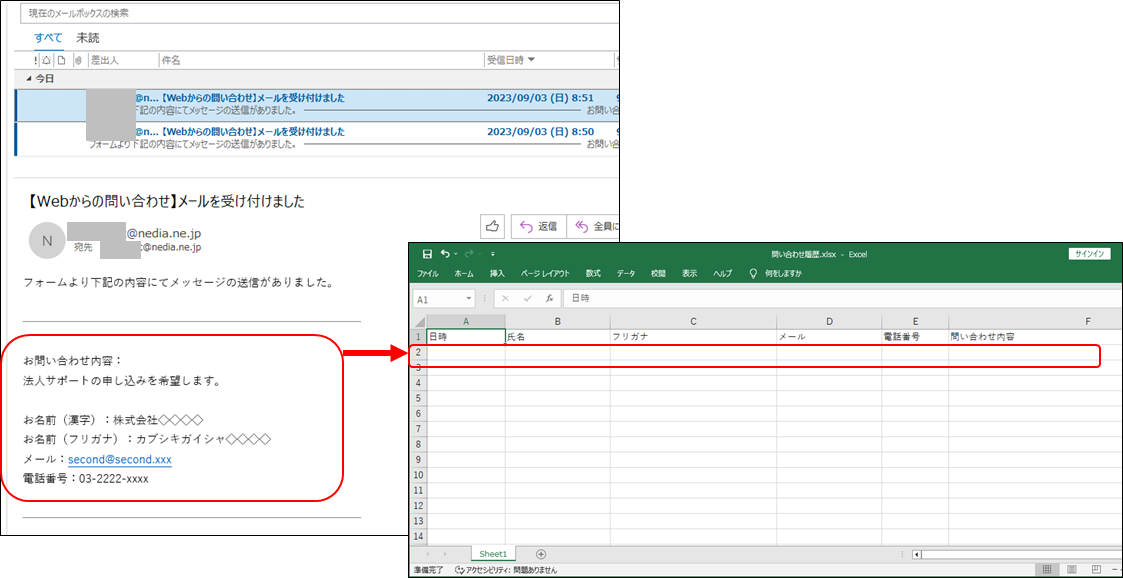Open the Undo history dropdown arrow
The image size is (1123, 578).
click(456, 254)
